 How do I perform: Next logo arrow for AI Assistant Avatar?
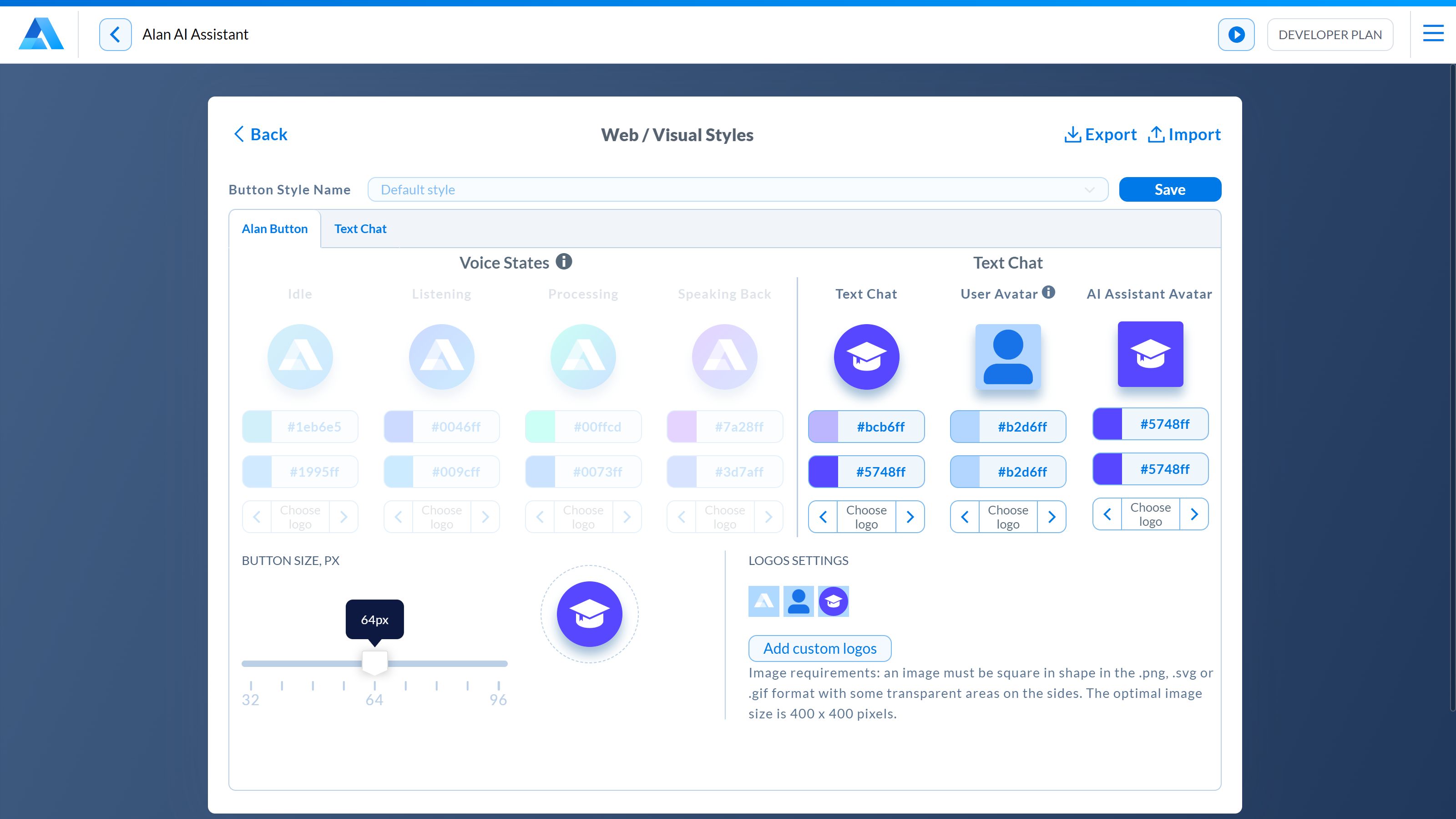click(x=1194, y=514)
